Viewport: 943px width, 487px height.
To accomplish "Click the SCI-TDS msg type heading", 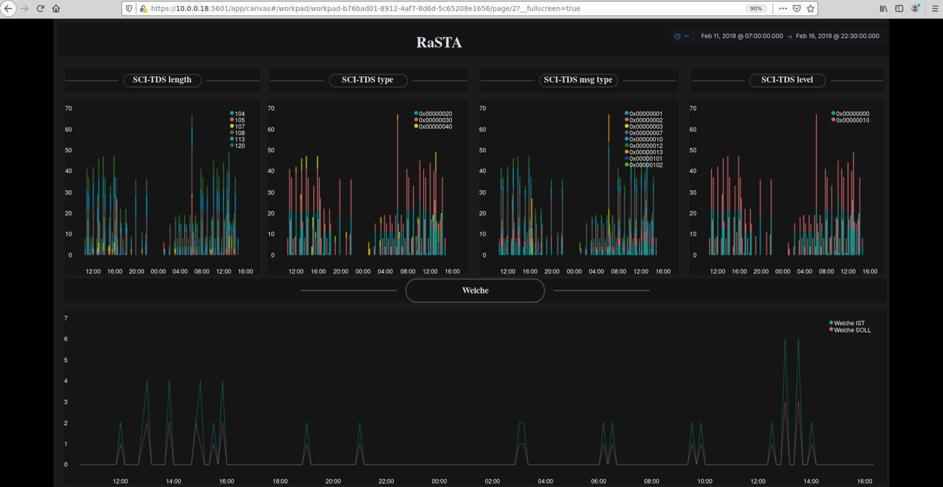I will 577,80.
